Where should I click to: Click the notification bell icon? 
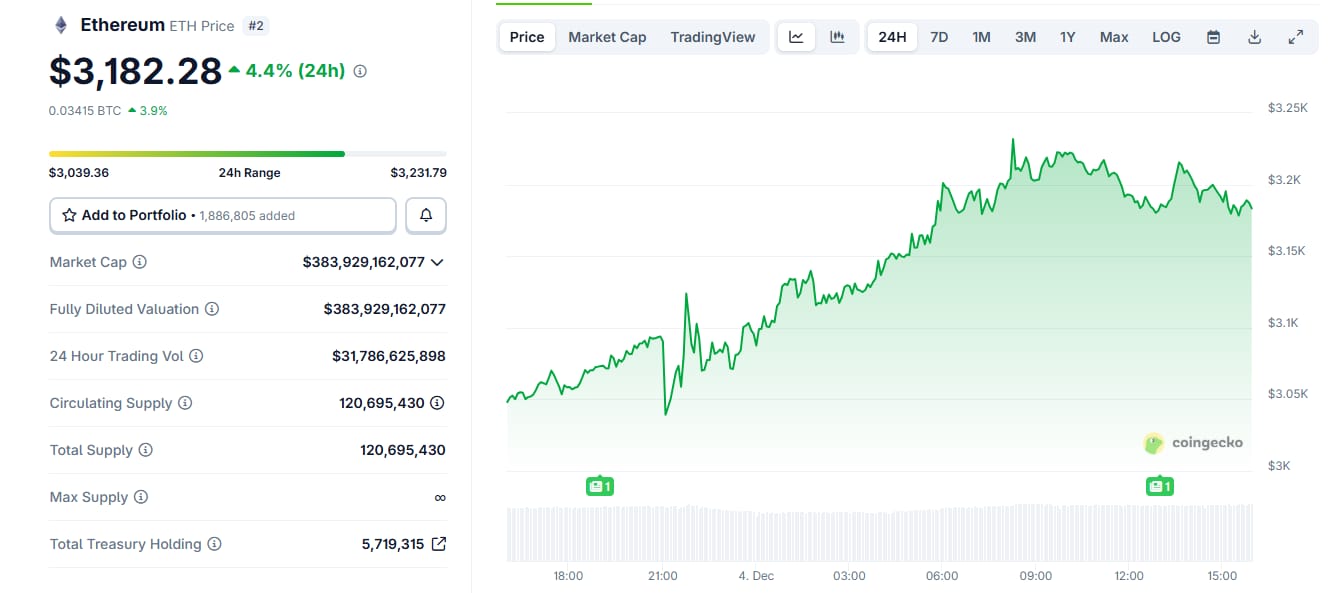[x=426, y=215]
